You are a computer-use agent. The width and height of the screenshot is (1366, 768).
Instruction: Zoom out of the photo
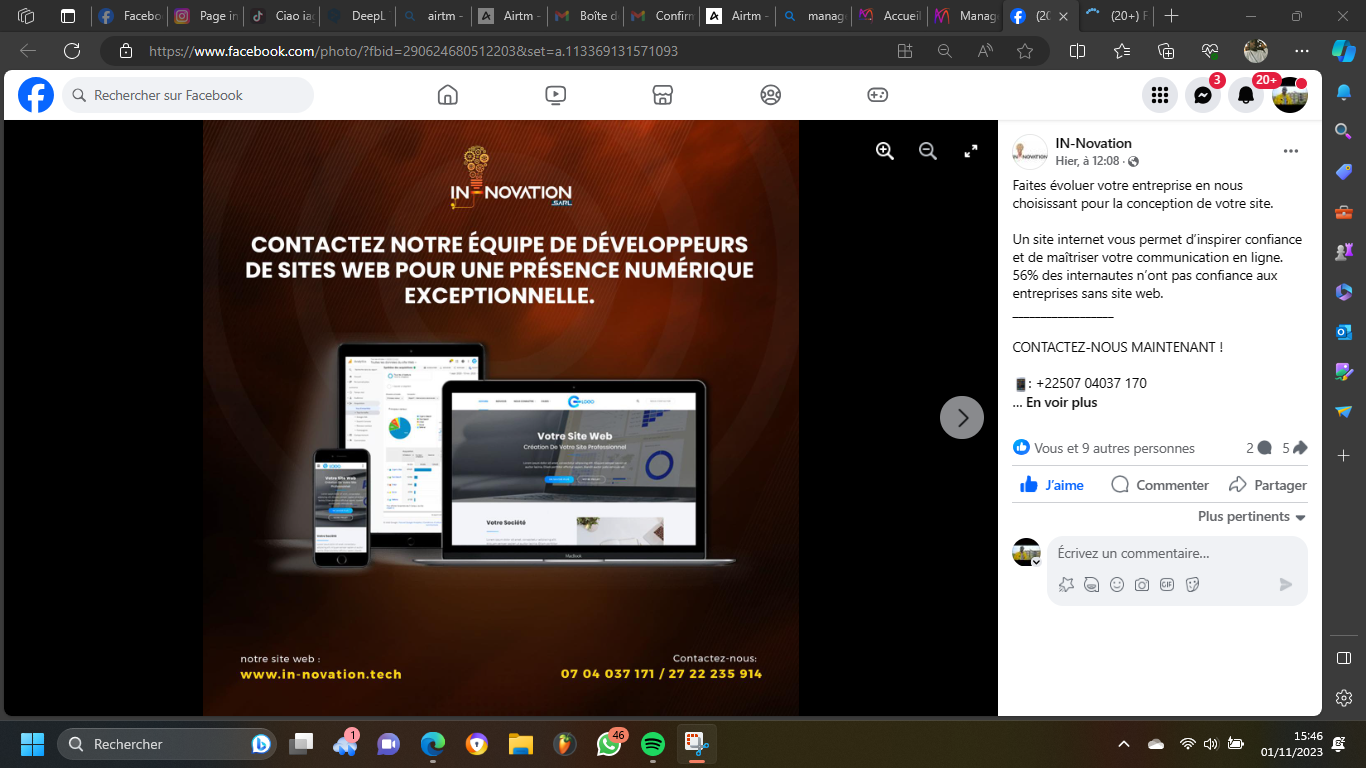928,151
